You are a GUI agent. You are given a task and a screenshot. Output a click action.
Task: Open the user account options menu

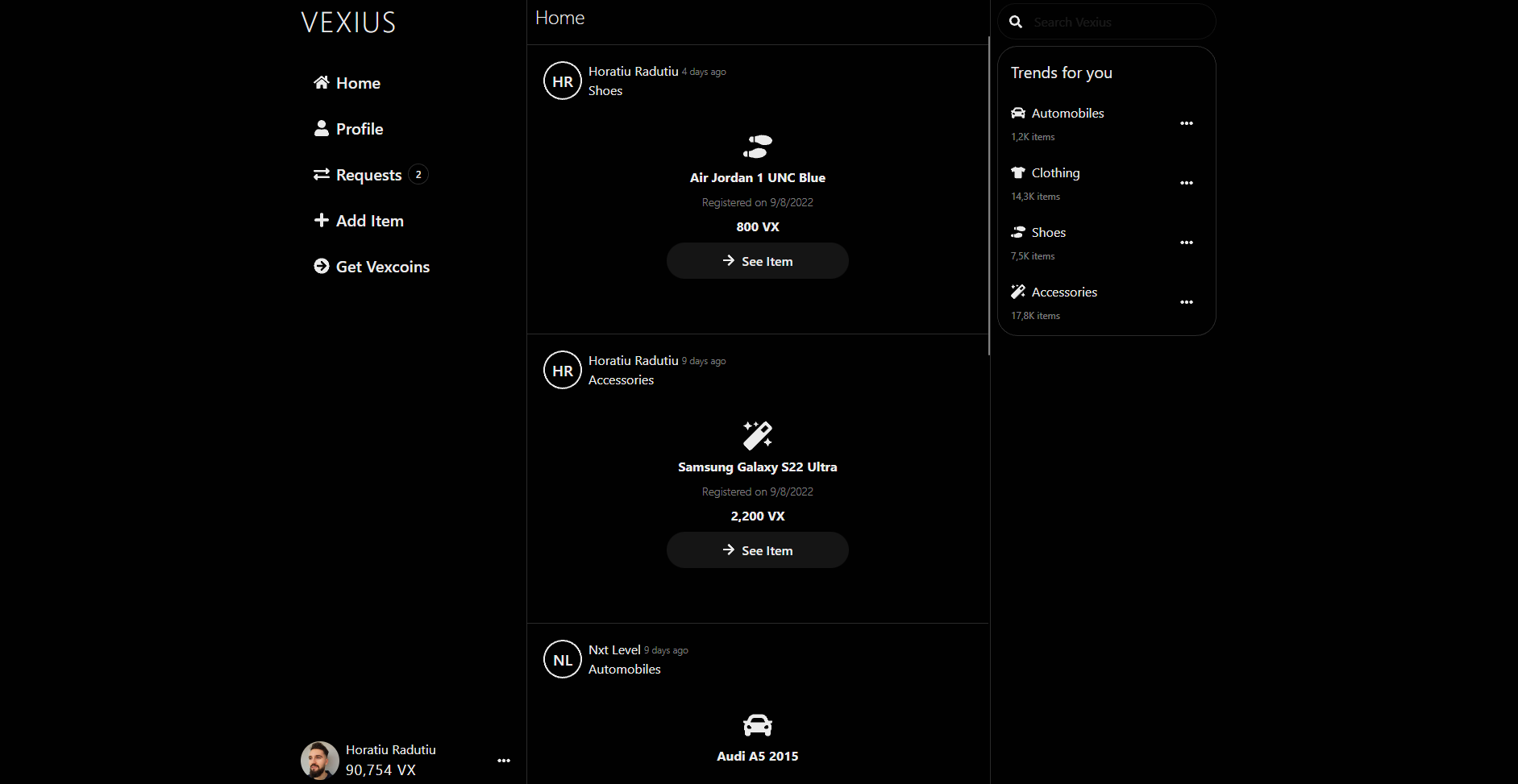[504, 761]
